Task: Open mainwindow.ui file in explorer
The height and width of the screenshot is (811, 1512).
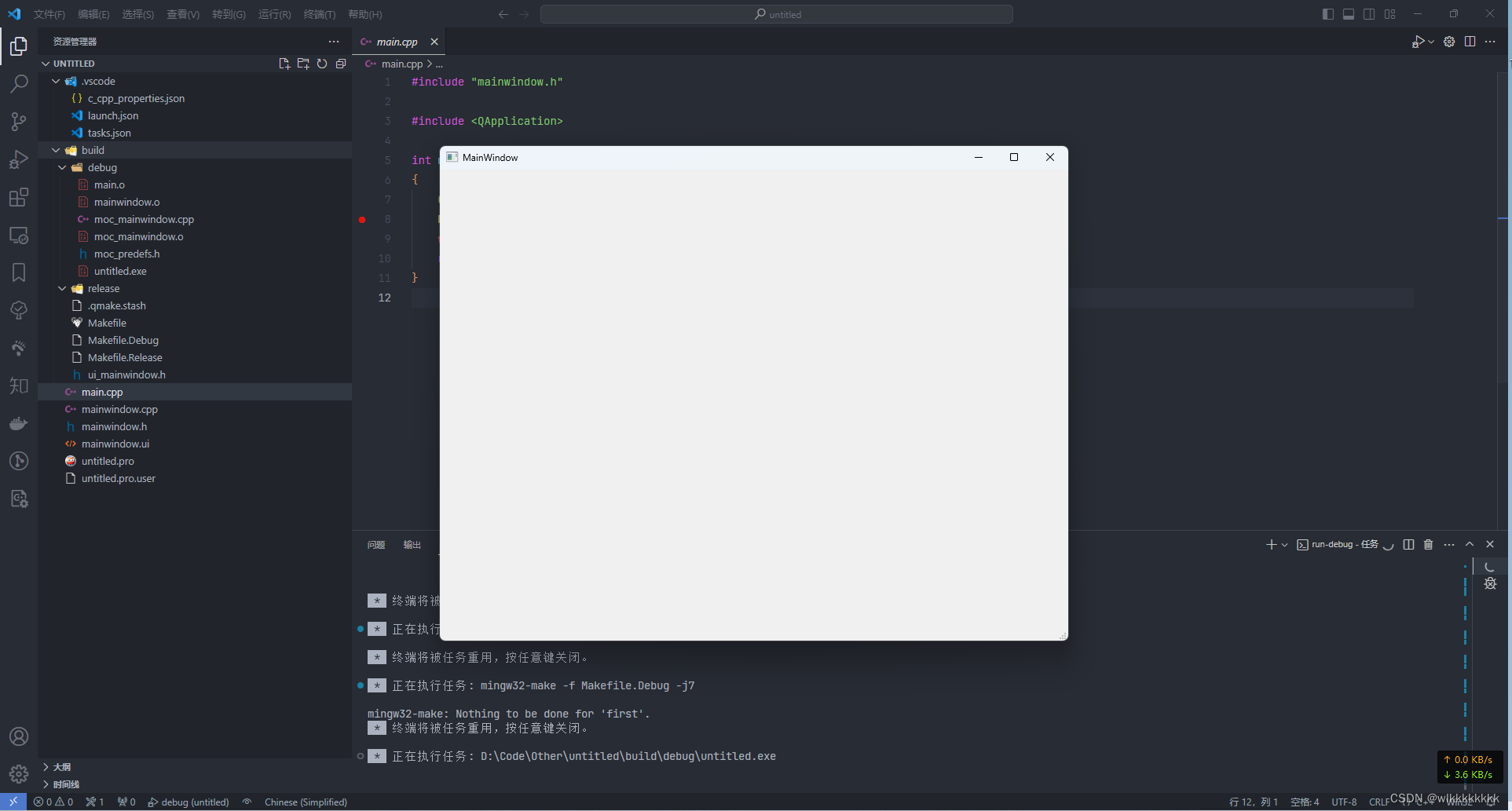Action: 115,444
